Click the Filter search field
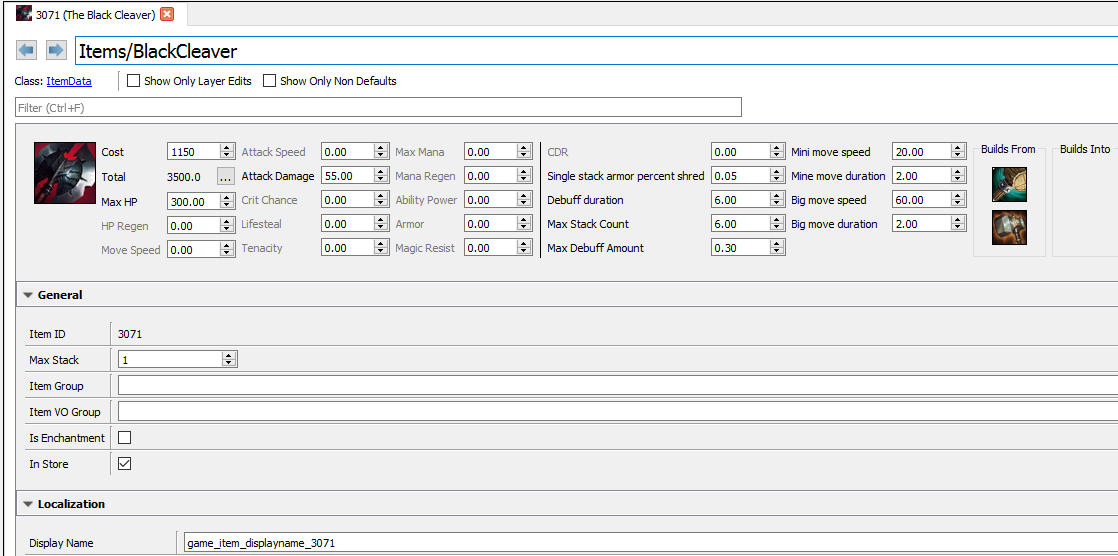 [x=378, y=107]
